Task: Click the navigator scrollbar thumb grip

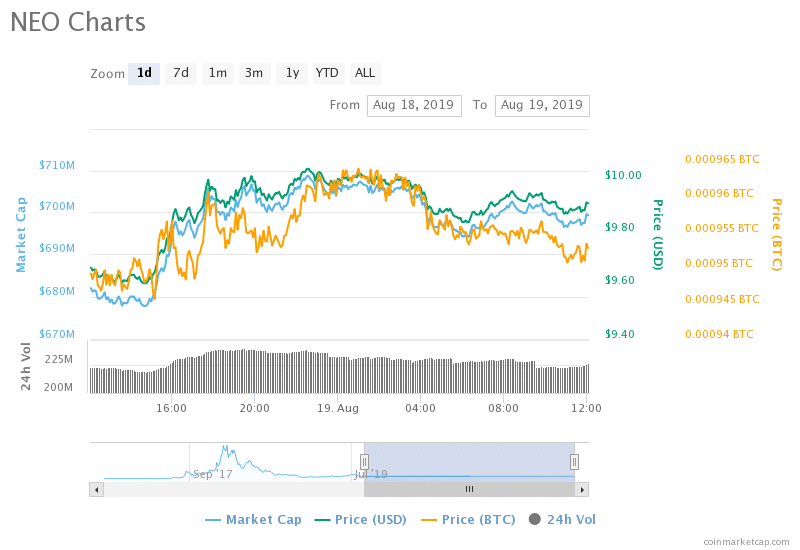Action: [469, 490]
